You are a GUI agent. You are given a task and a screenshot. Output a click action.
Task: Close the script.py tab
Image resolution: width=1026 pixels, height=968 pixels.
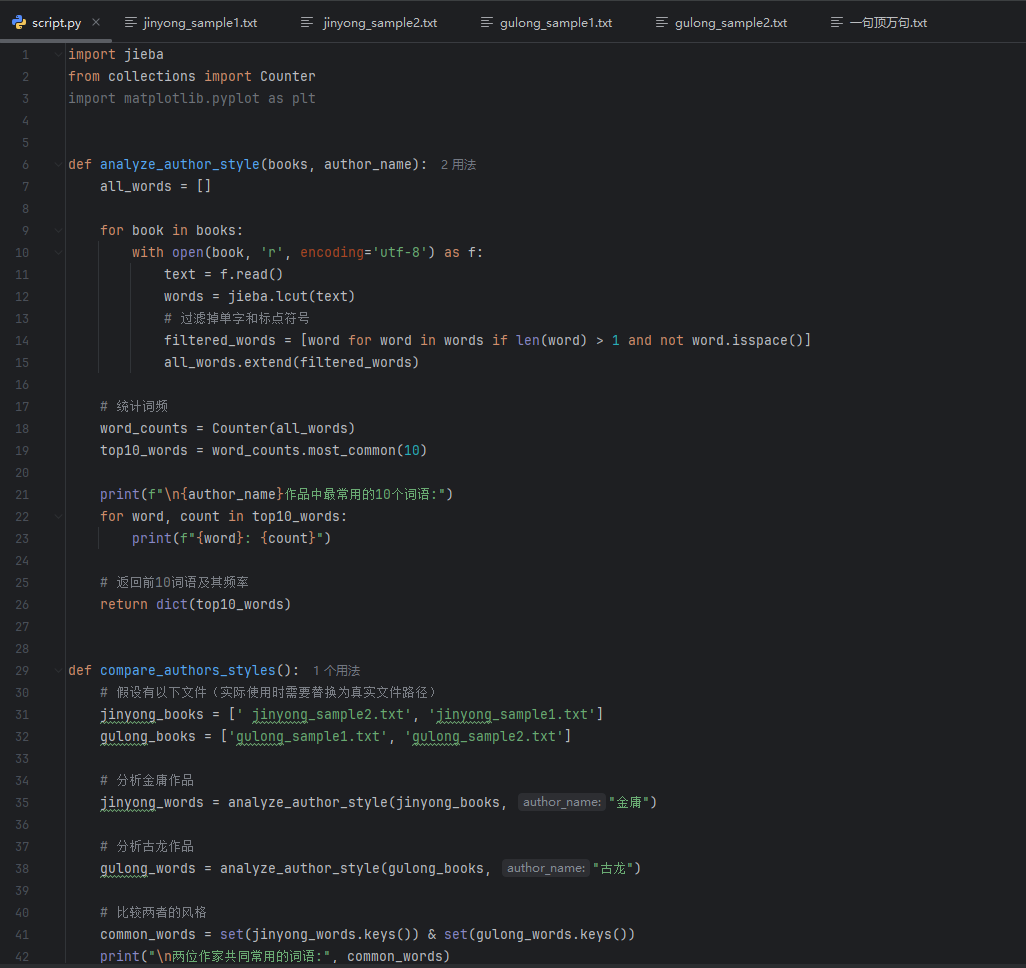[95, 22]
